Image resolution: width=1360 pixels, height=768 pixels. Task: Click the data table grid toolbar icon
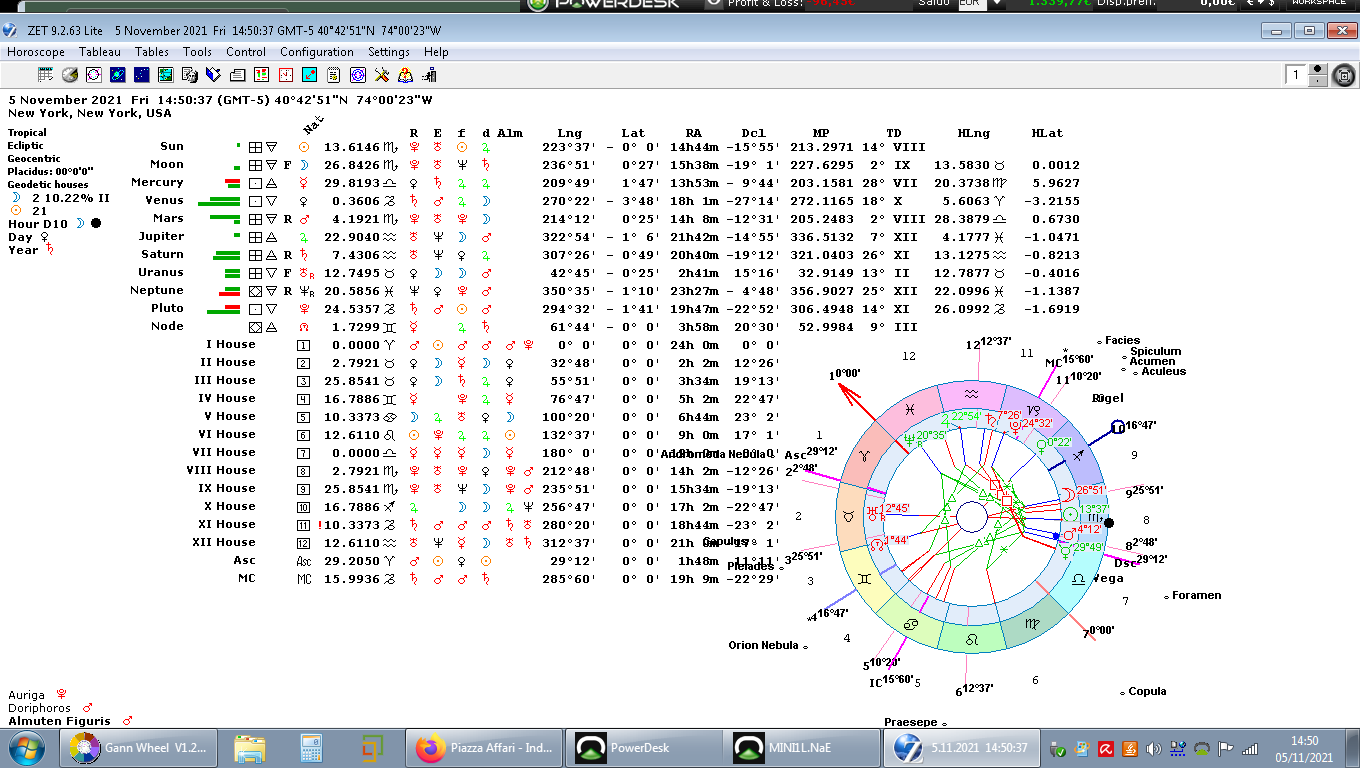[x=45, y=75]
